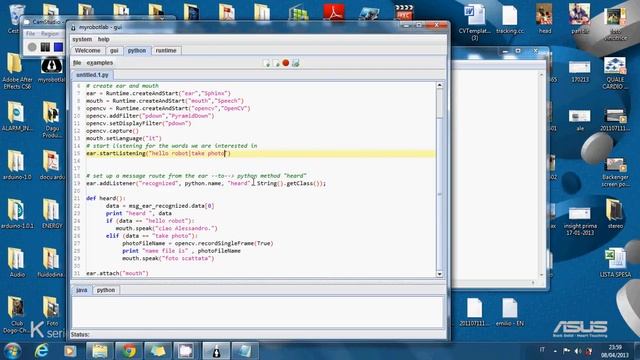Select the Adobe Acrobat desktop icon
The height and width of the screenshot is (360, 640).
click(x=333, y=12)
